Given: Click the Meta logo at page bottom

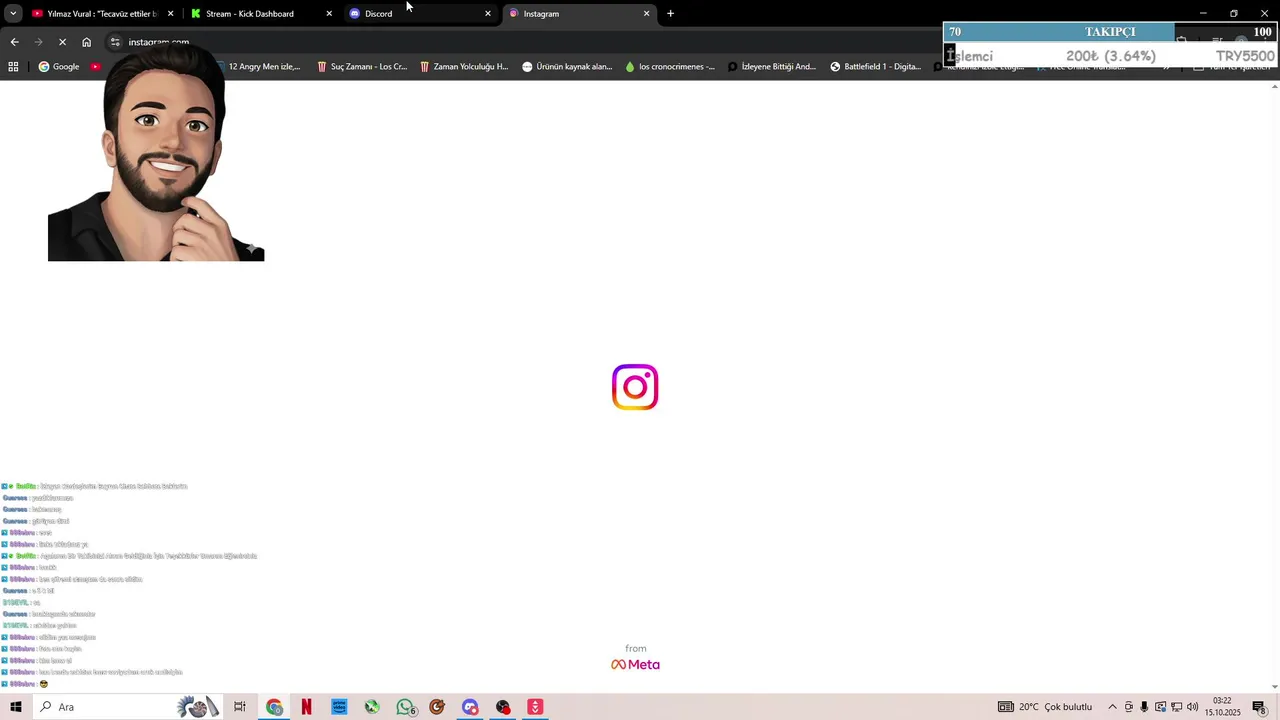Looking at the screenshot, I should coord(635,665).
